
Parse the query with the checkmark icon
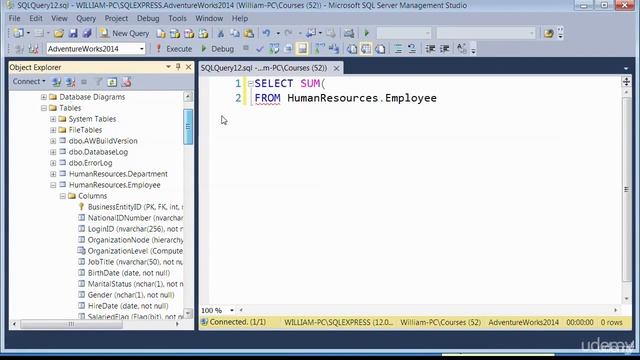point(260,49)
